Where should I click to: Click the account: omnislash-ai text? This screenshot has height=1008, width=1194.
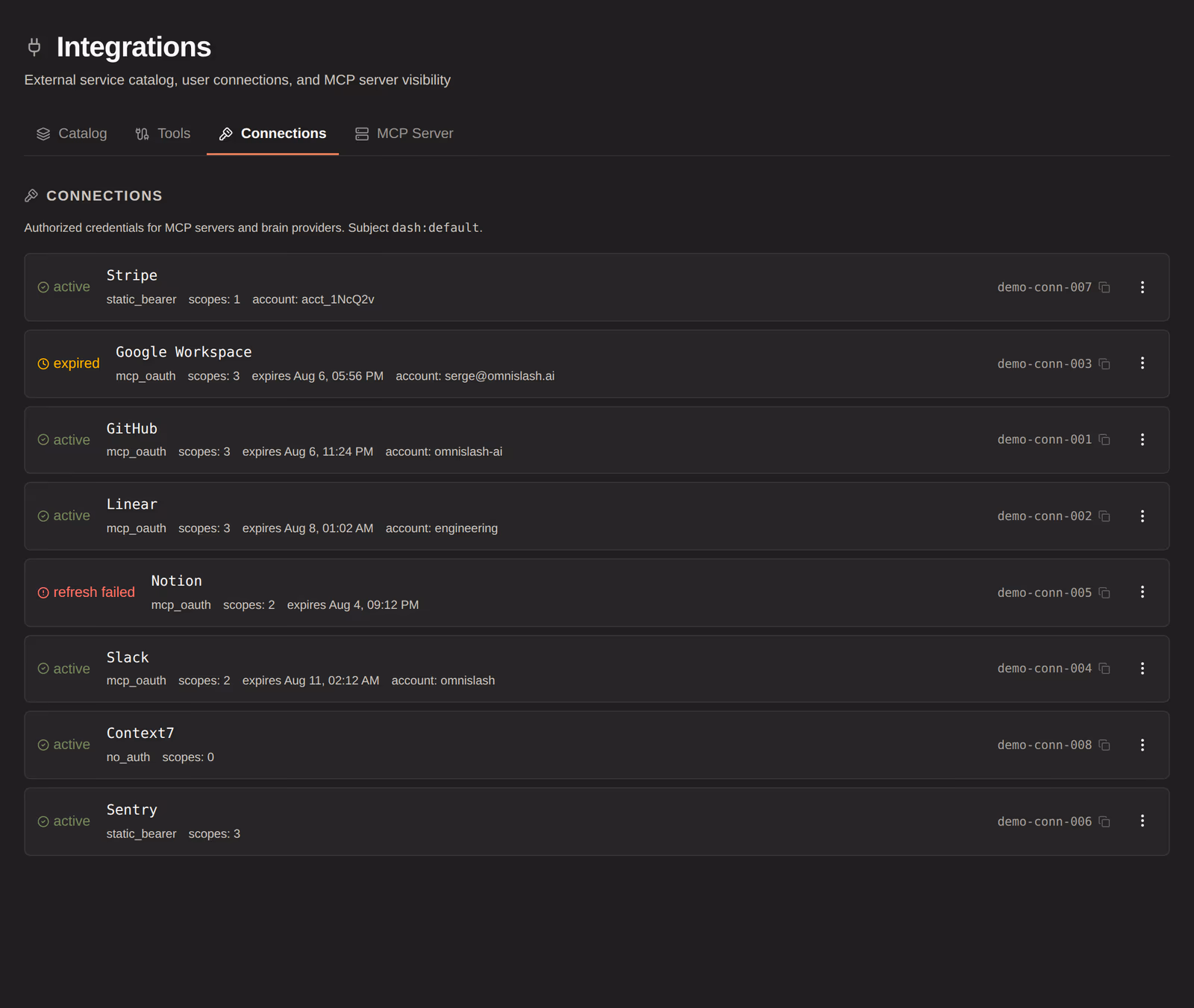444,452
